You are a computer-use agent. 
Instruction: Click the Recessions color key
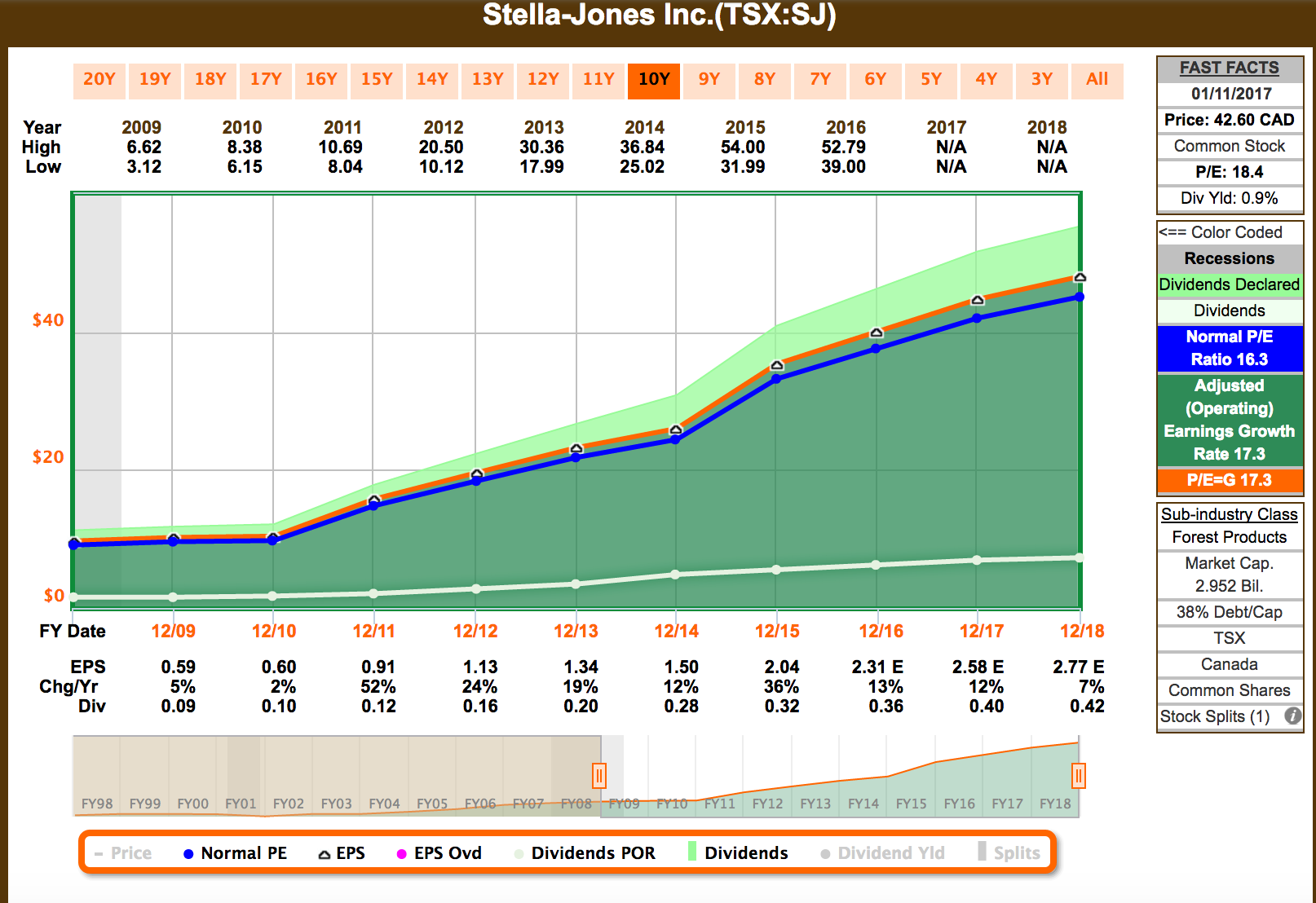pyautogui.click(x=1230, y=258)
